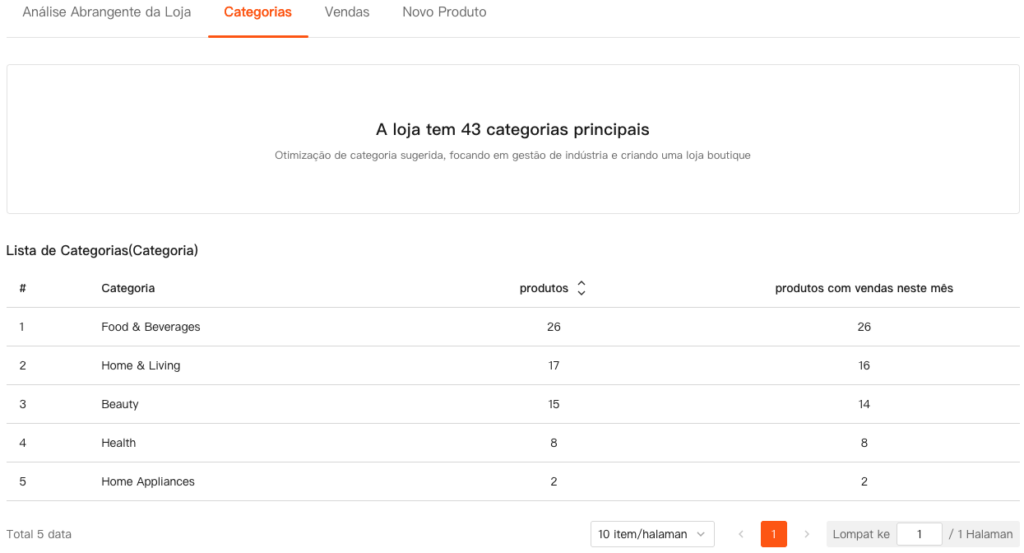Image resolution: width=1024 pixels, height=553 pixels.
Task: Open the Categorias tab
Action: point(258,13)
